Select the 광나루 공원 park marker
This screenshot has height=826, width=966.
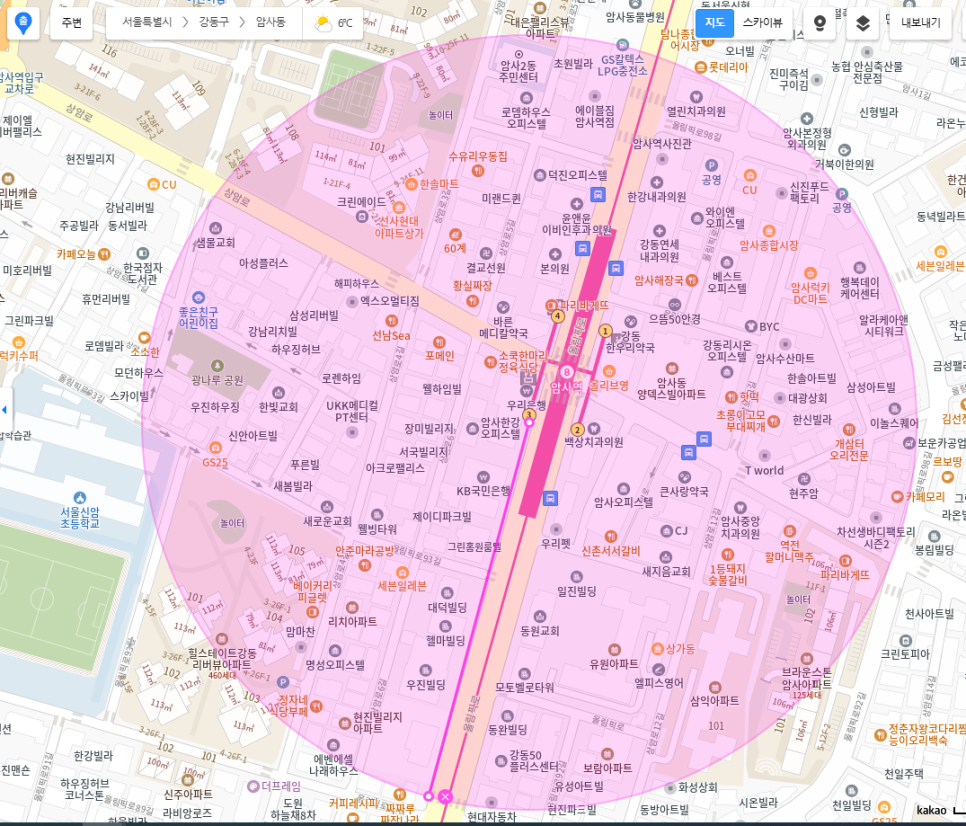coord(217,366)
